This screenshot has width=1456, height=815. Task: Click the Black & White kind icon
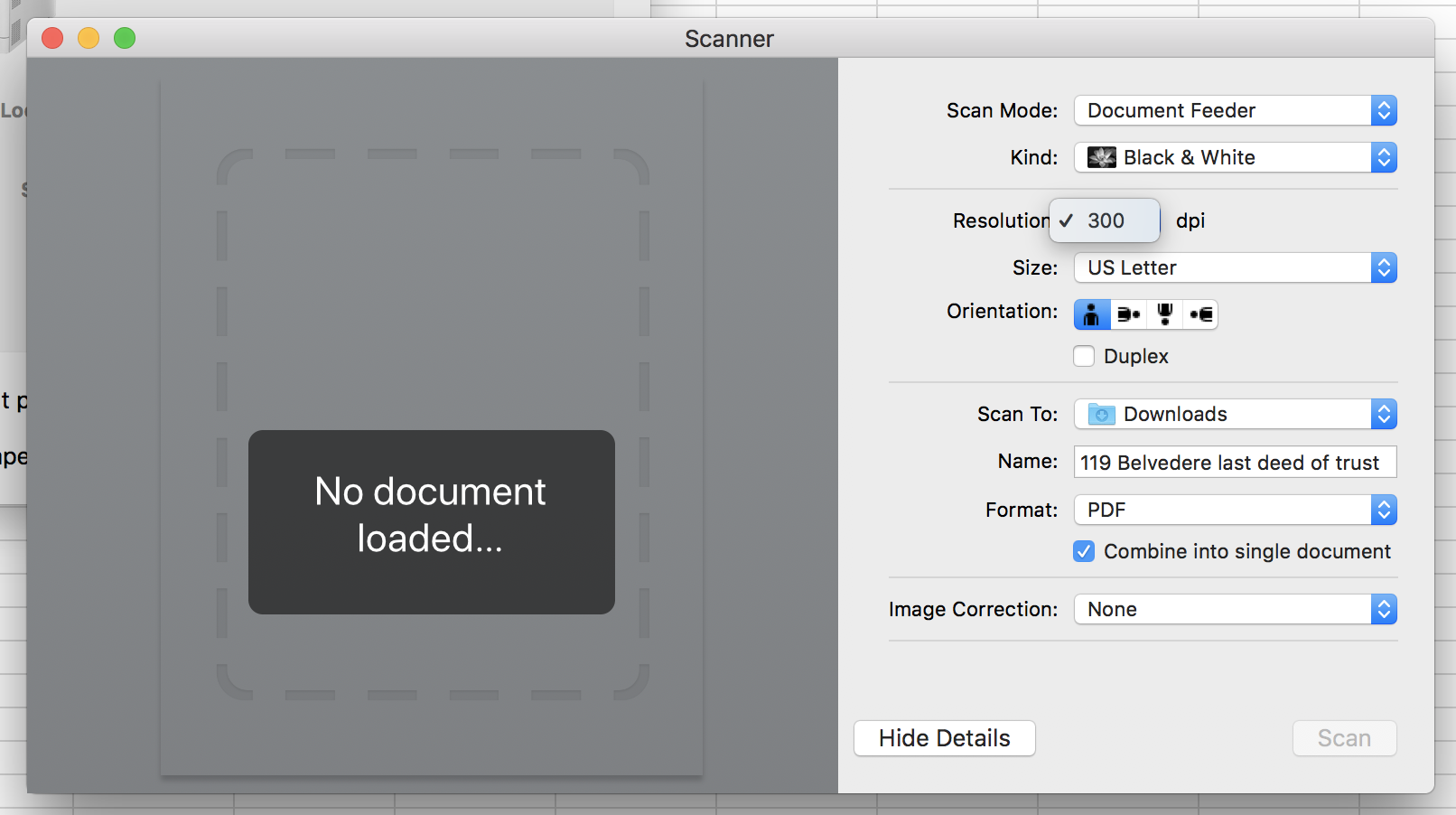coord(1104,157)
